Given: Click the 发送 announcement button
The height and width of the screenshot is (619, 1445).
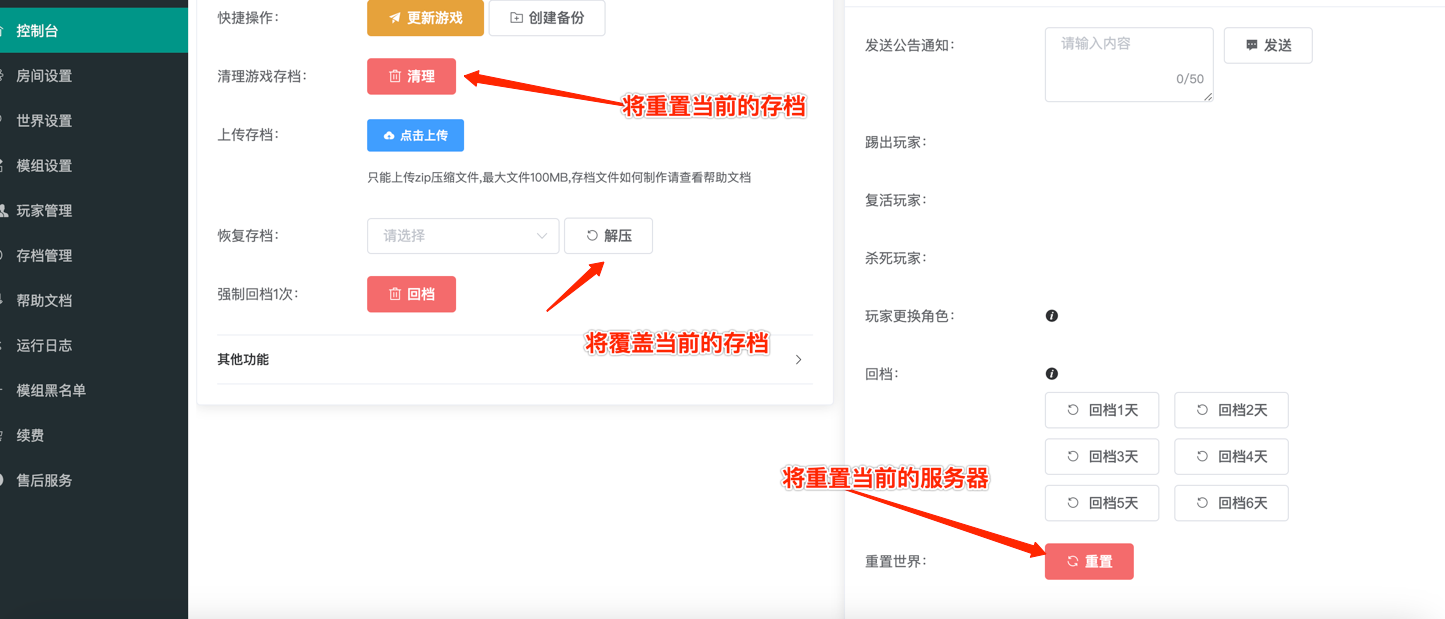Looking at the screenshot, I should click(1267, 45).
